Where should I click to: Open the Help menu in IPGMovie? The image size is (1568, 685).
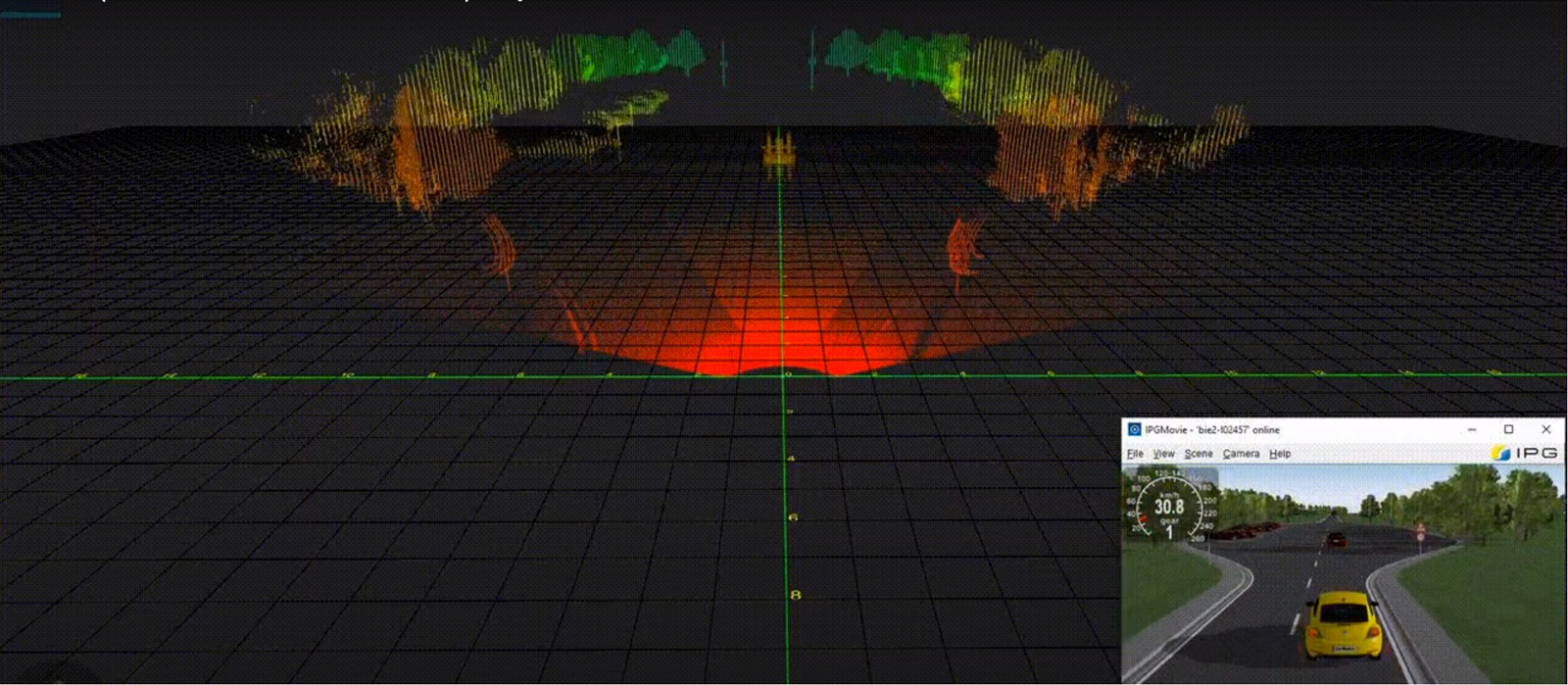pyautogui.click(x=1280, y=454)
